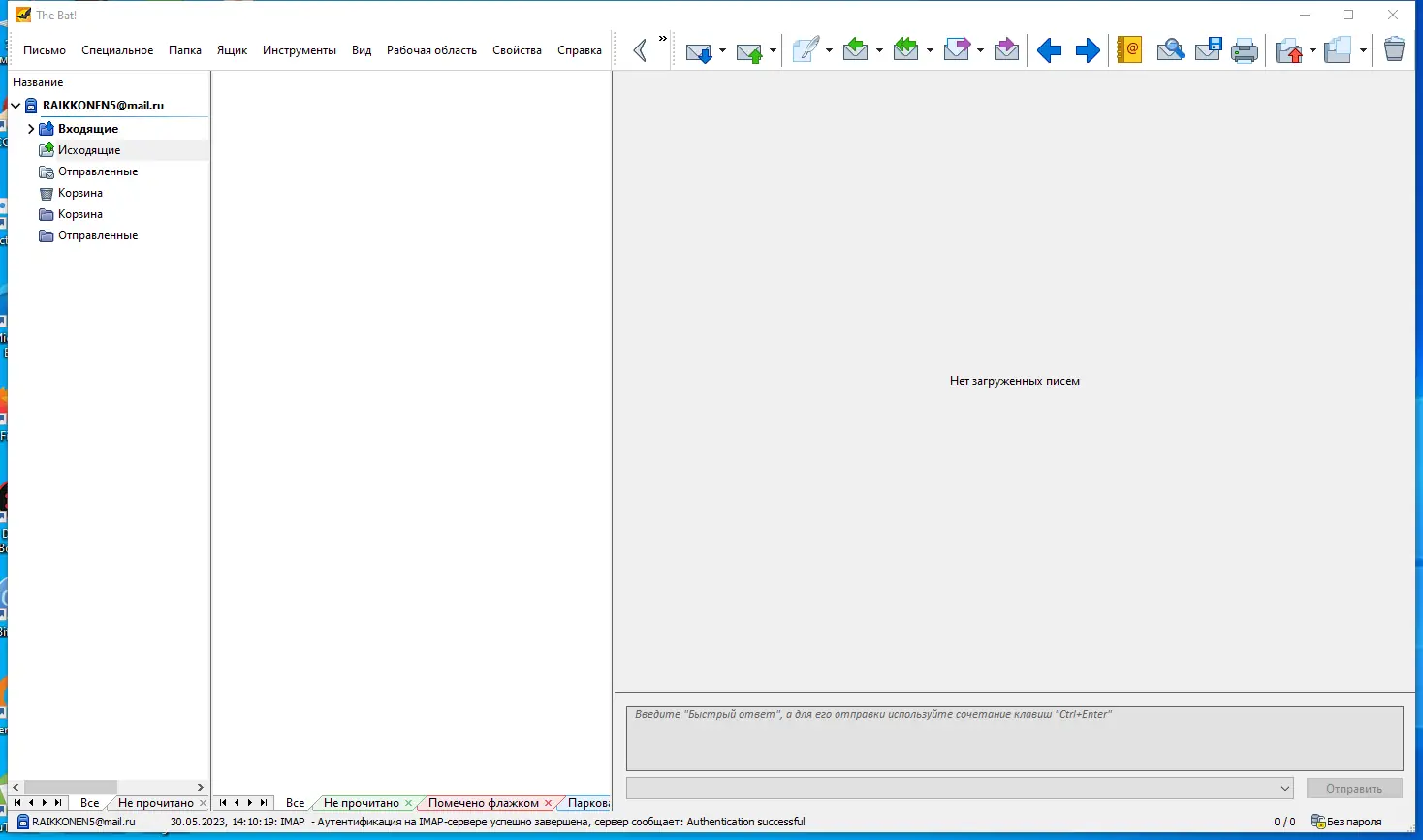This screenshot has height=840, width=1423.
Task: Open the Вид menu
Action: point(362,50)
